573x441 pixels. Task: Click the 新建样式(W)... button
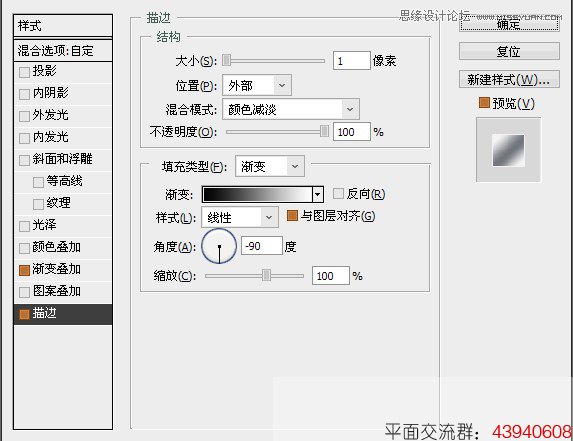point(509,79)
